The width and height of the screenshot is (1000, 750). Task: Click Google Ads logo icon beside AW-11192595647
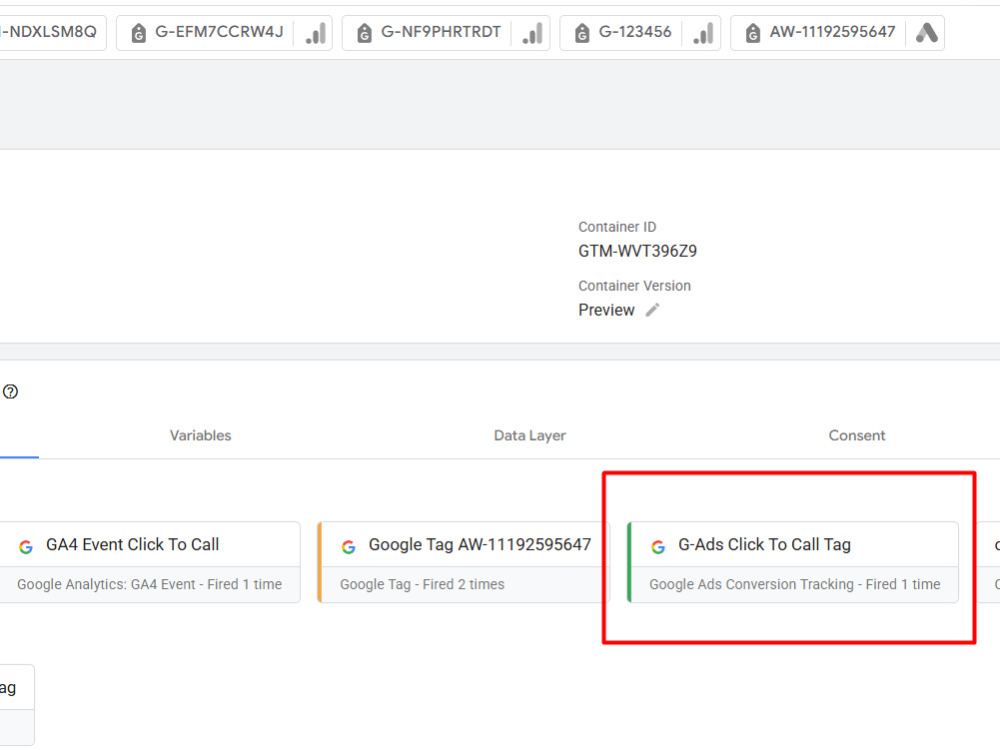[927, 33]
